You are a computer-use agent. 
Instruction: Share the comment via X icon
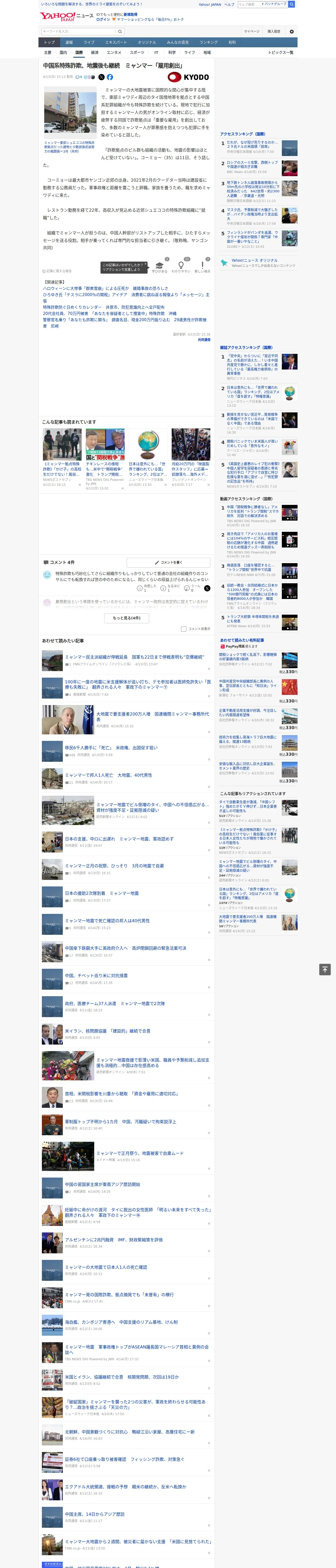pos(207,588)
